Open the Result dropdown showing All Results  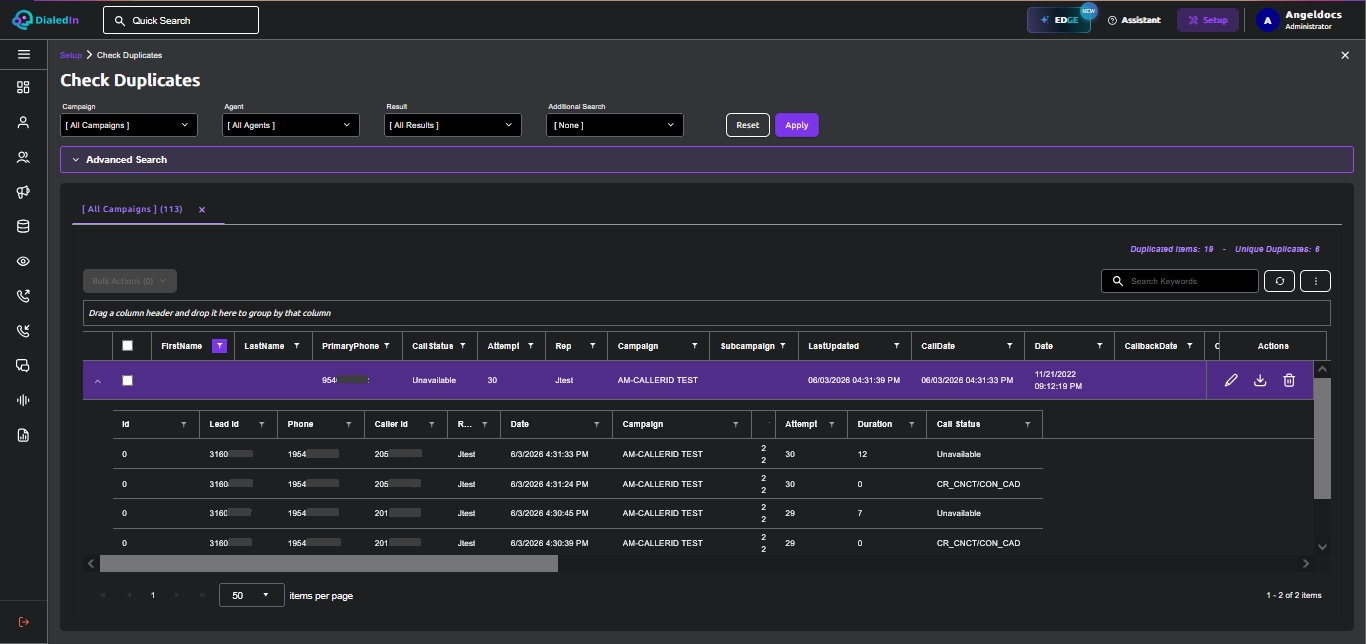453,125
